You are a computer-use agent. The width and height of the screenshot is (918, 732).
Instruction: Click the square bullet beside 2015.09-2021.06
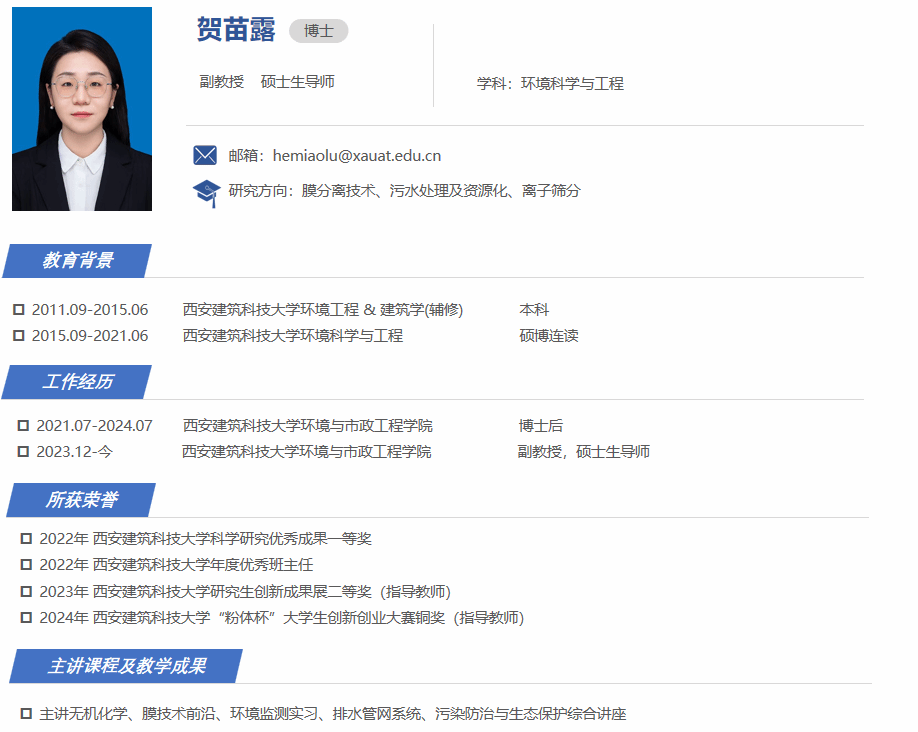coord(19,336)
